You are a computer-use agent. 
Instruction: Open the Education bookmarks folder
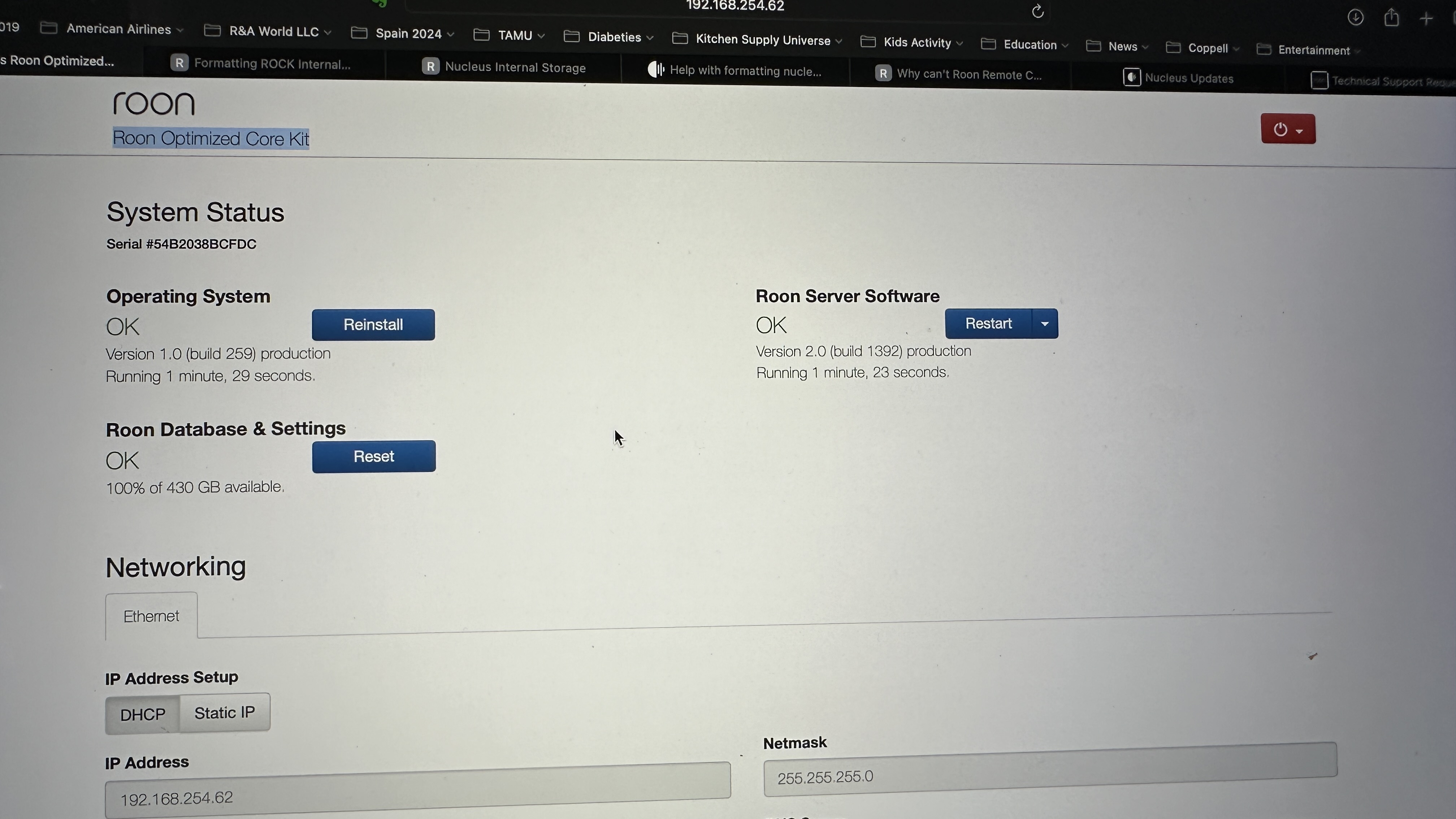point(1024,45)
